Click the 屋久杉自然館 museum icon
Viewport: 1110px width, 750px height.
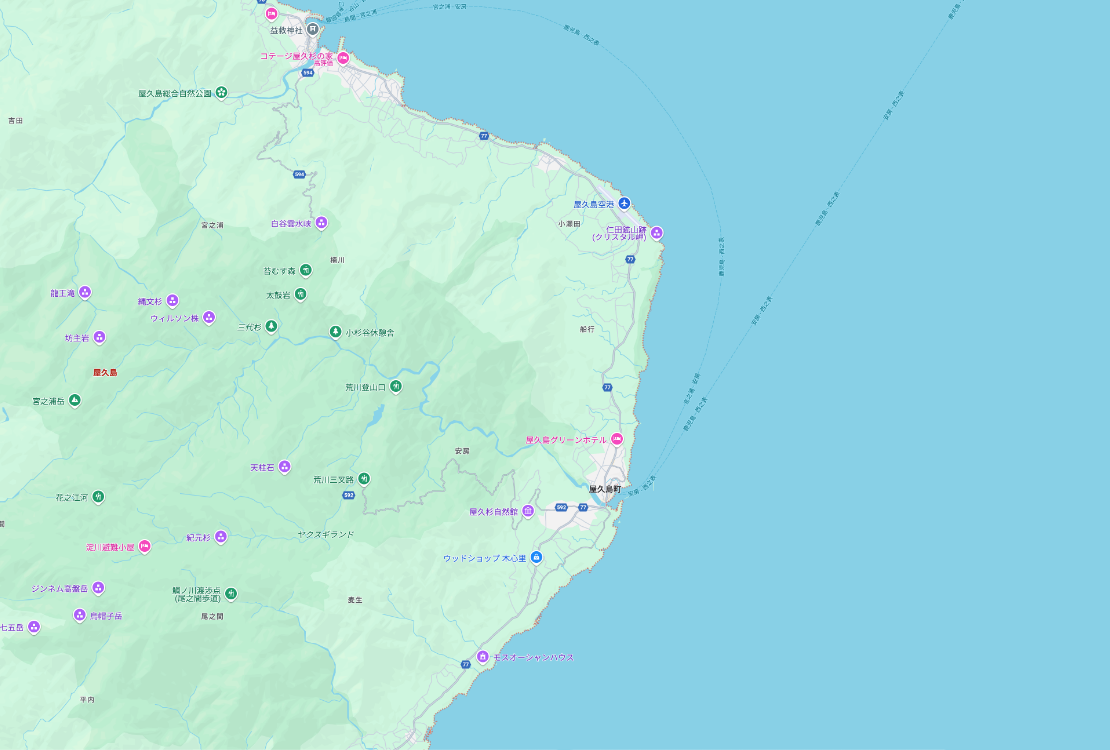click(x=528, y=512)
